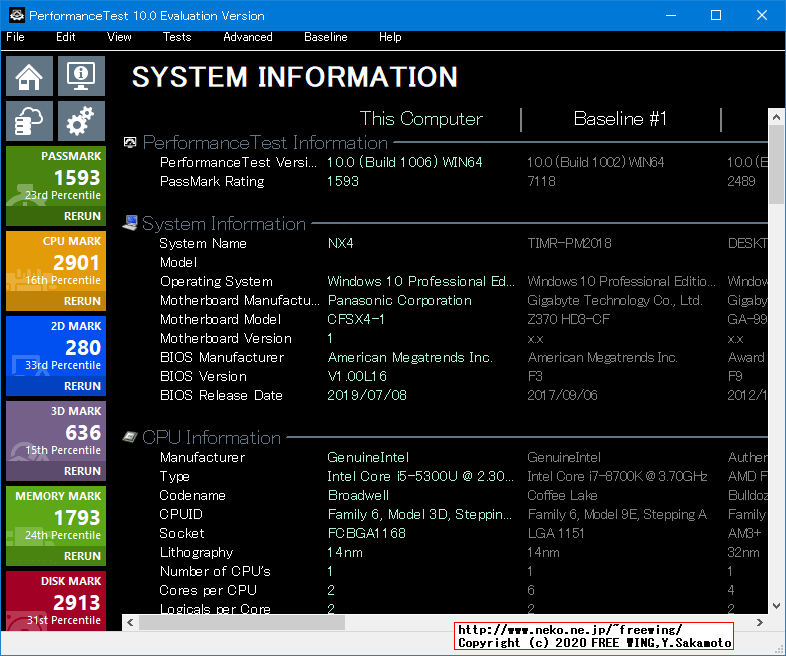The image size is (786, 656).
Task: Open the cloud baseline management icon
Action: (x=29, y=121)
